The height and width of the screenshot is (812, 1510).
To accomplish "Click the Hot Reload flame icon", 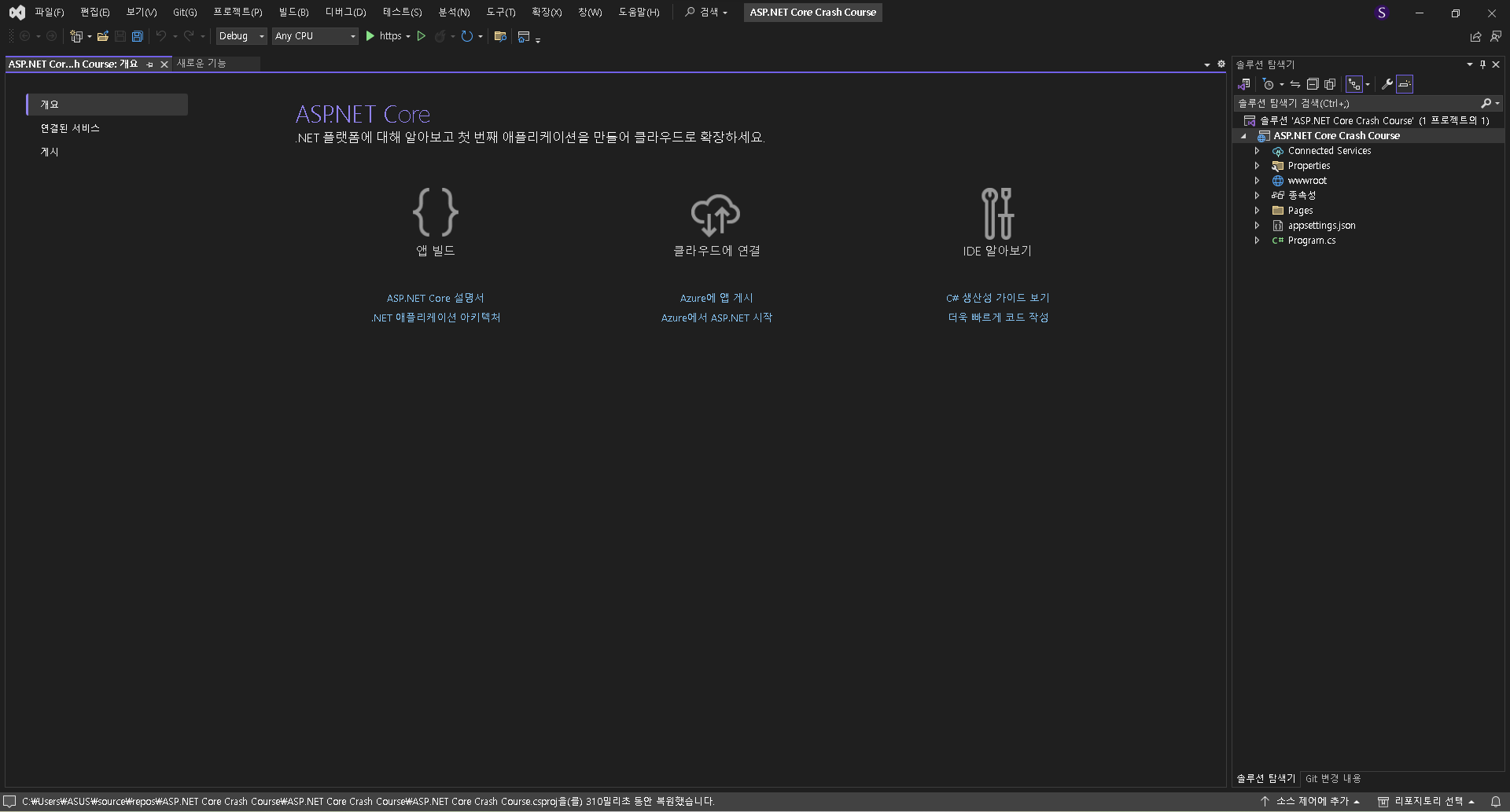I will (440, 36).
